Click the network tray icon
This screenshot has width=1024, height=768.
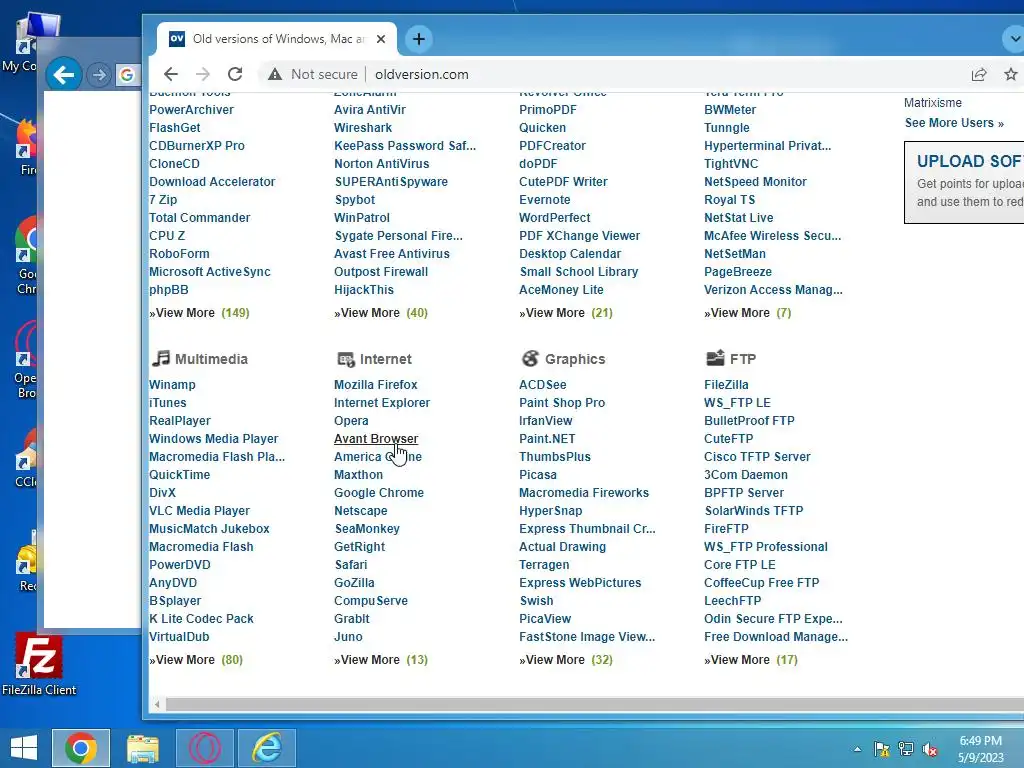(906, 749)
